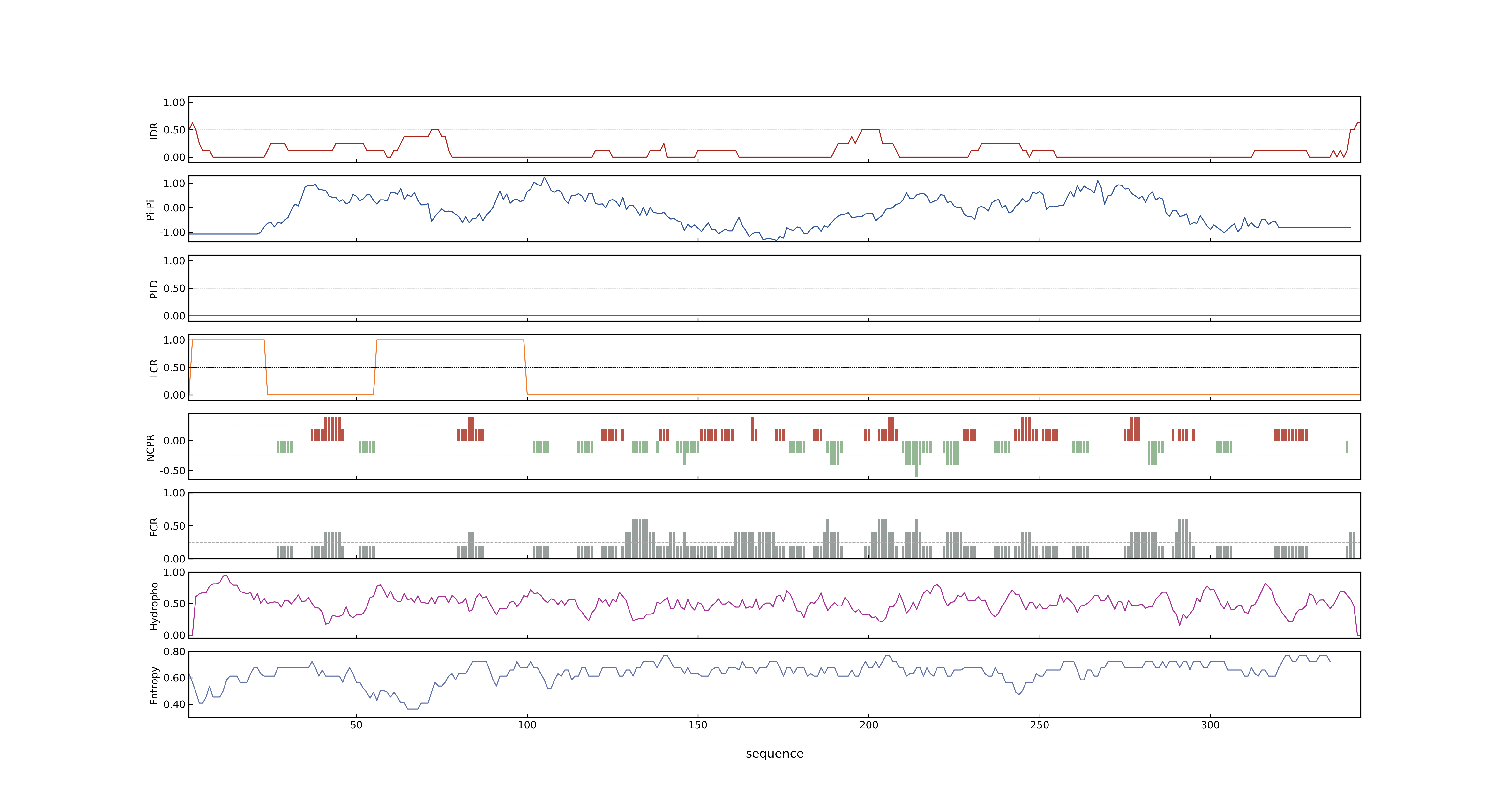Click the x-axis tick label 100
Image resolution: width=1512 pixels, height=806 pixels.
coord(527,725)
